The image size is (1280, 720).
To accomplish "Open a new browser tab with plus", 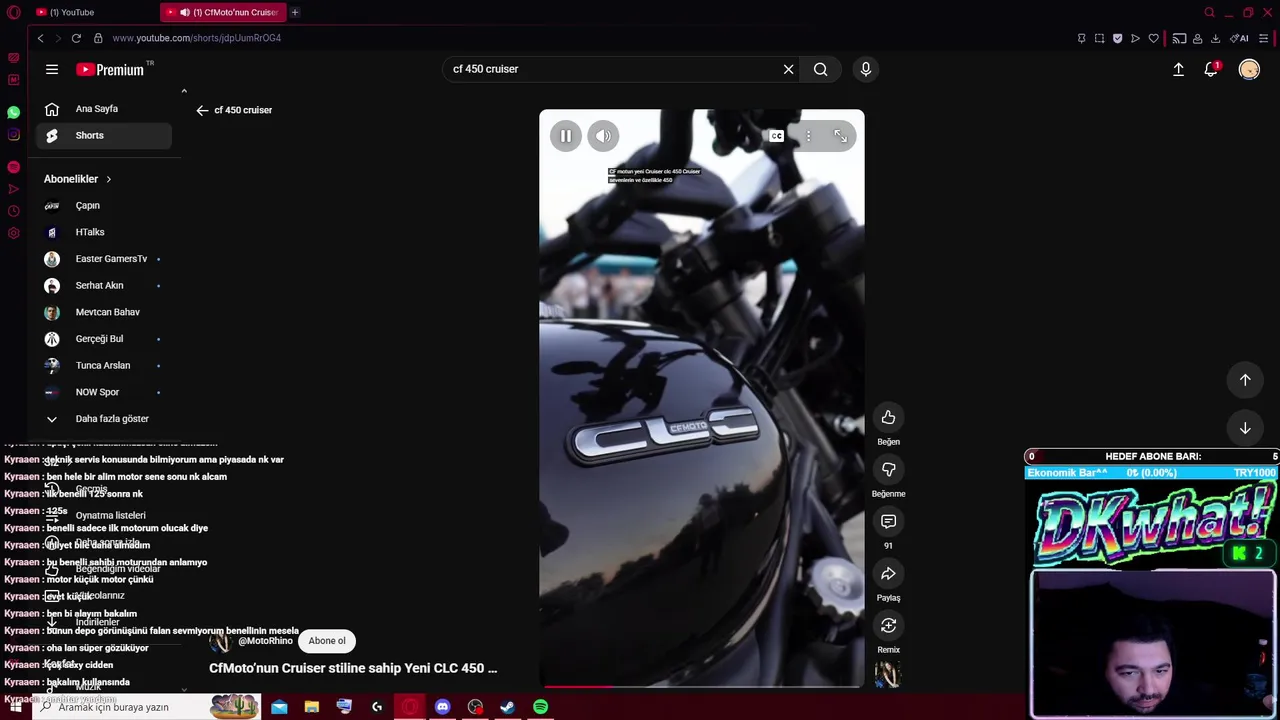I will [295, 12].
